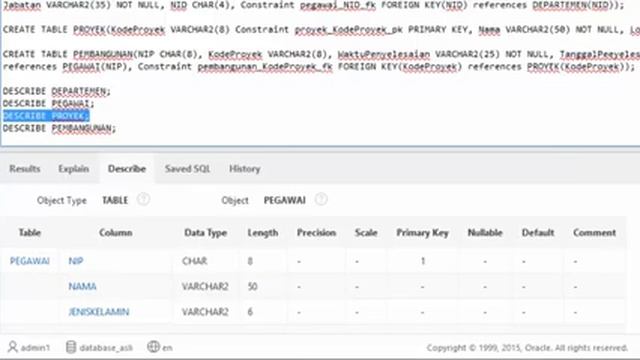Open the PEGAWAI table link
Image resolution: width=640 pixels, height=360 pixels.
29,261
